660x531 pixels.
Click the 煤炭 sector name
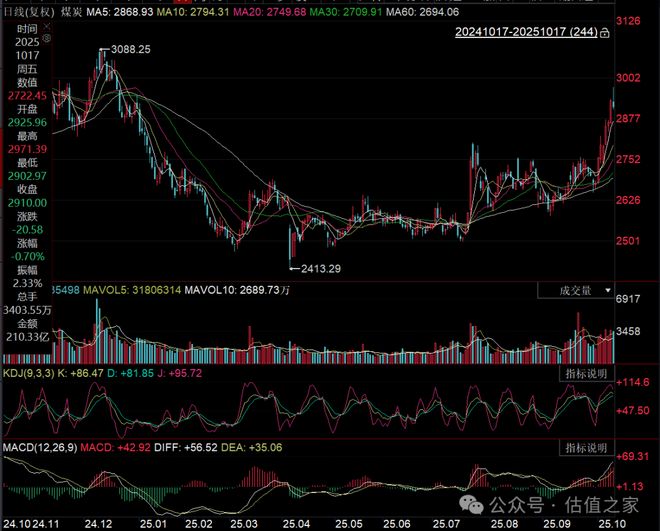[x=72, y=10]
